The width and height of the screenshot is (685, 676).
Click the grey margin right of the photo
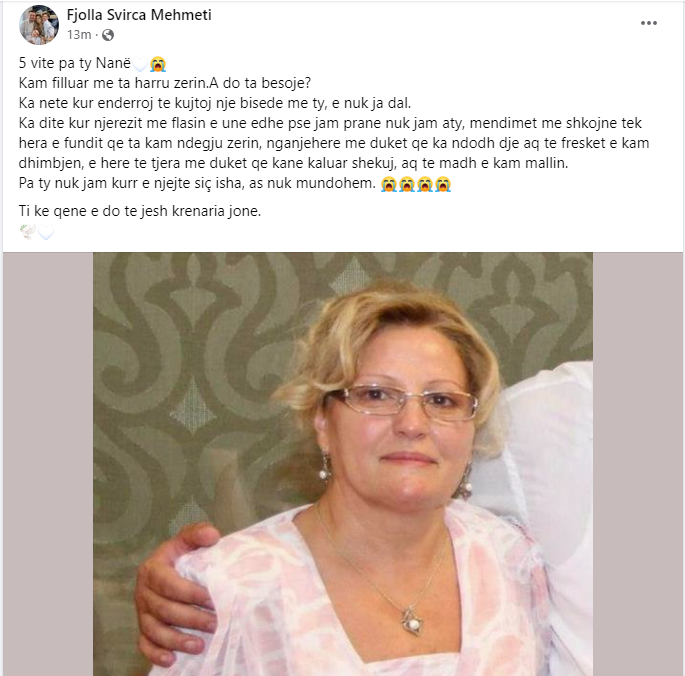click(638, 464)
